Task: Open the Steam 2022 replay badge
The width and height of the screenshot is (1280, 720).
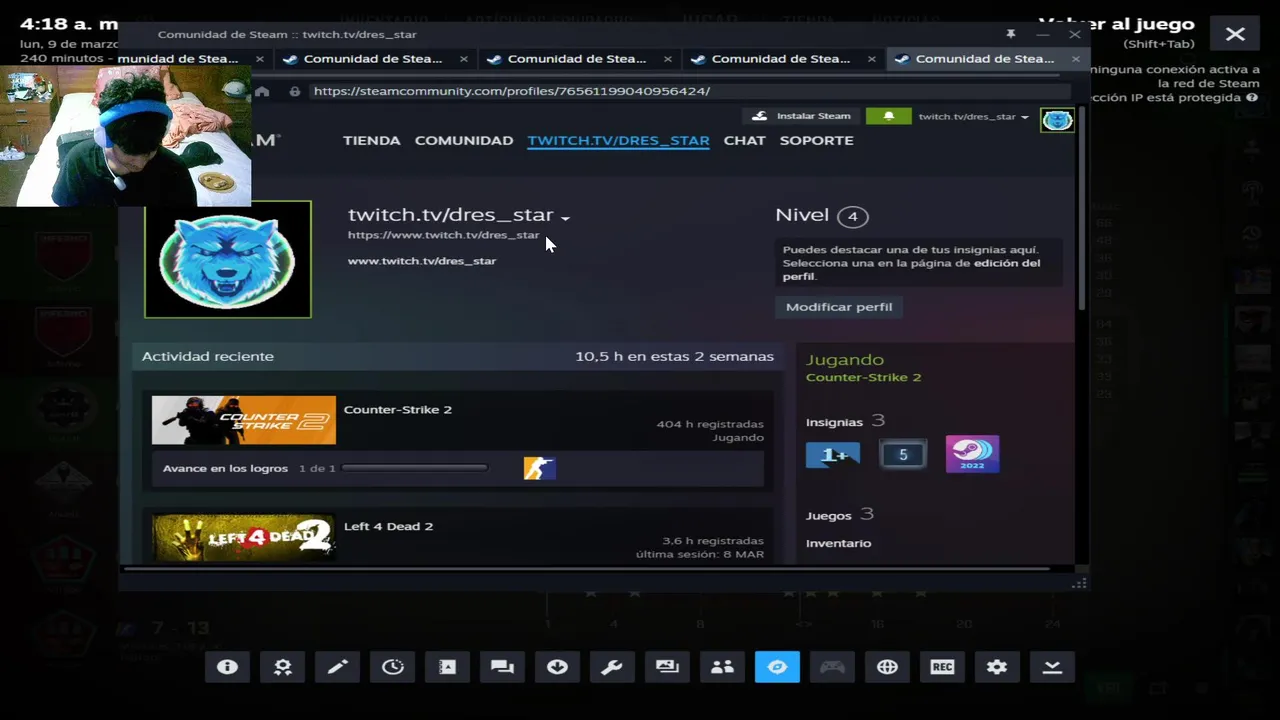Action: tap(972, 455)
